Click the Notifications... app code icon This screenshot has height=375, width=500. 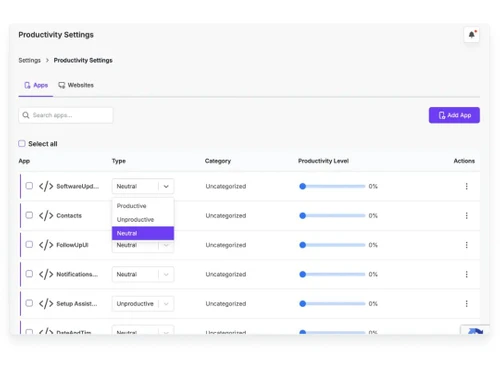click(x=46, y=274)
